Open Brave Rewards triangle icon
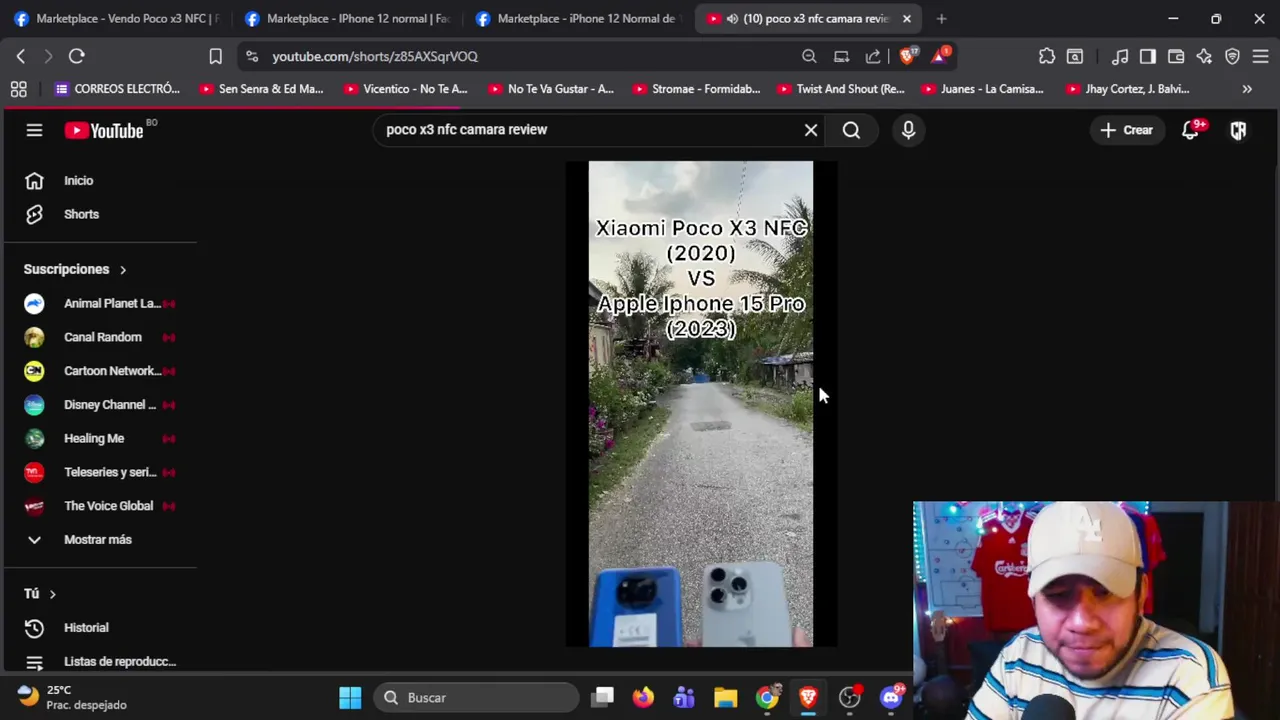This screenshot has height=720, width=1280. pyautogui.click(x=940, y=57)
